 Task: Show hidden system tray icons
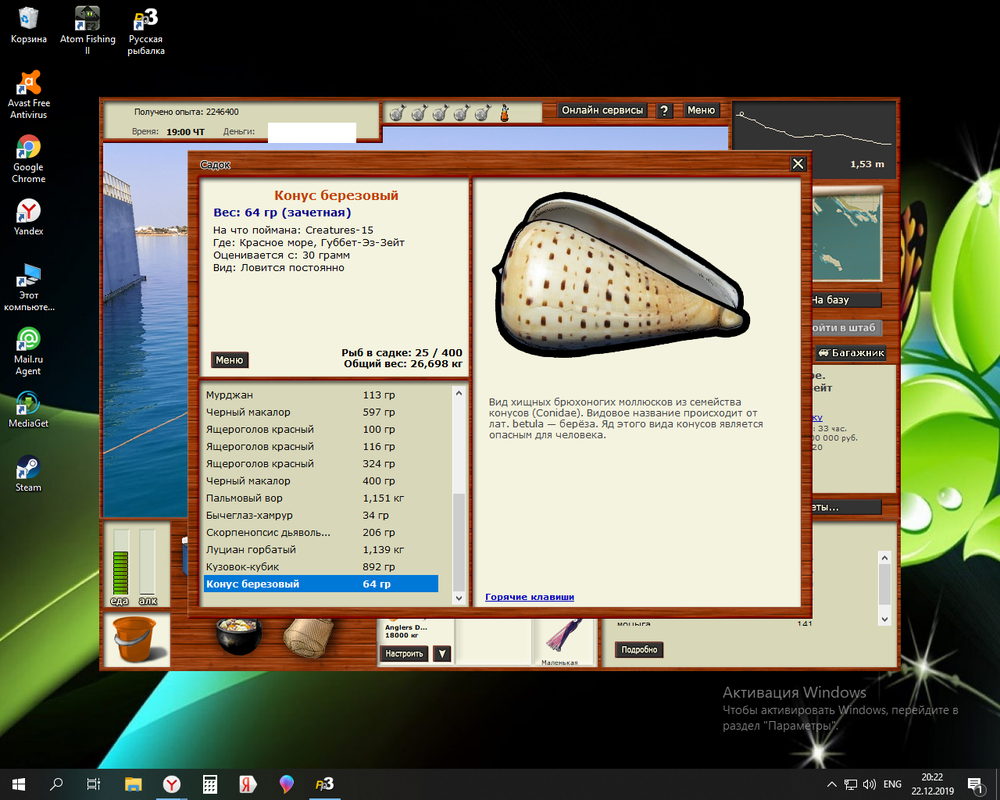coord(833,784)
